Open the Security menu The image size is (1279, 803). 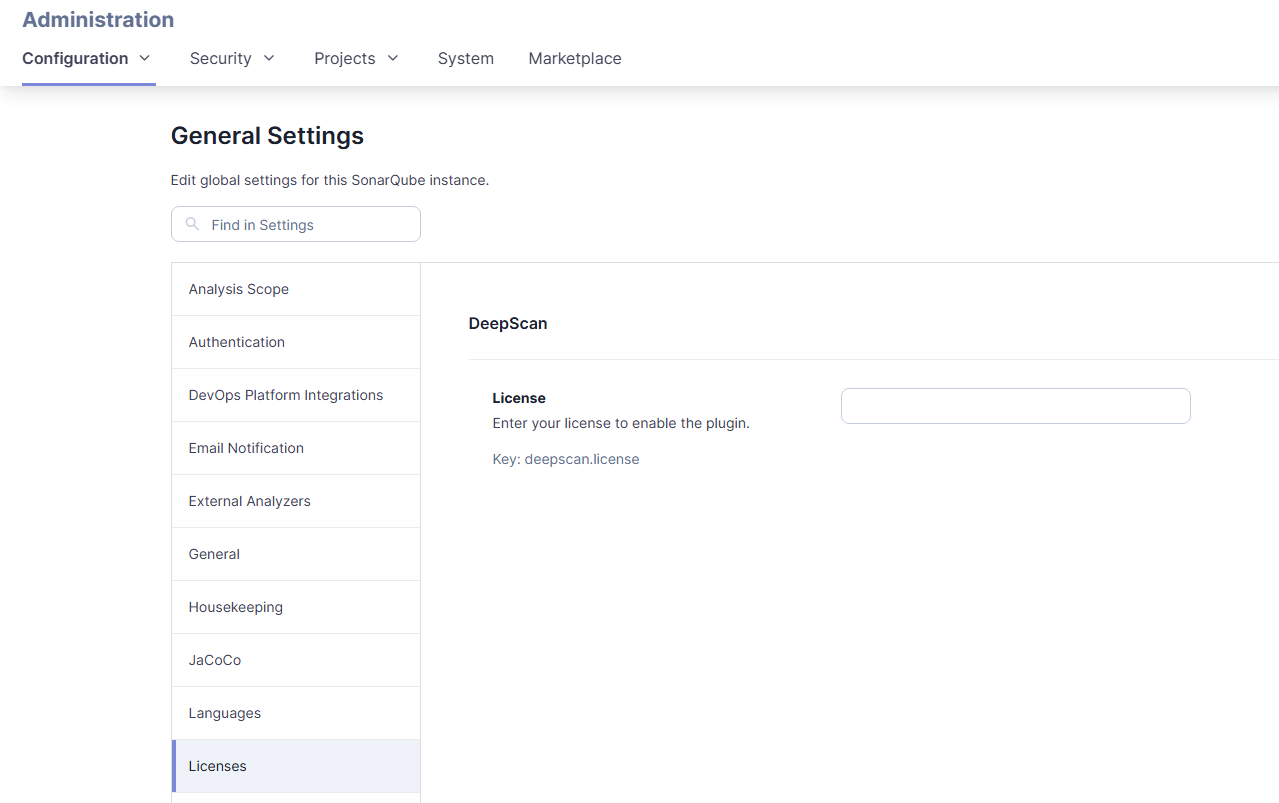232,58
